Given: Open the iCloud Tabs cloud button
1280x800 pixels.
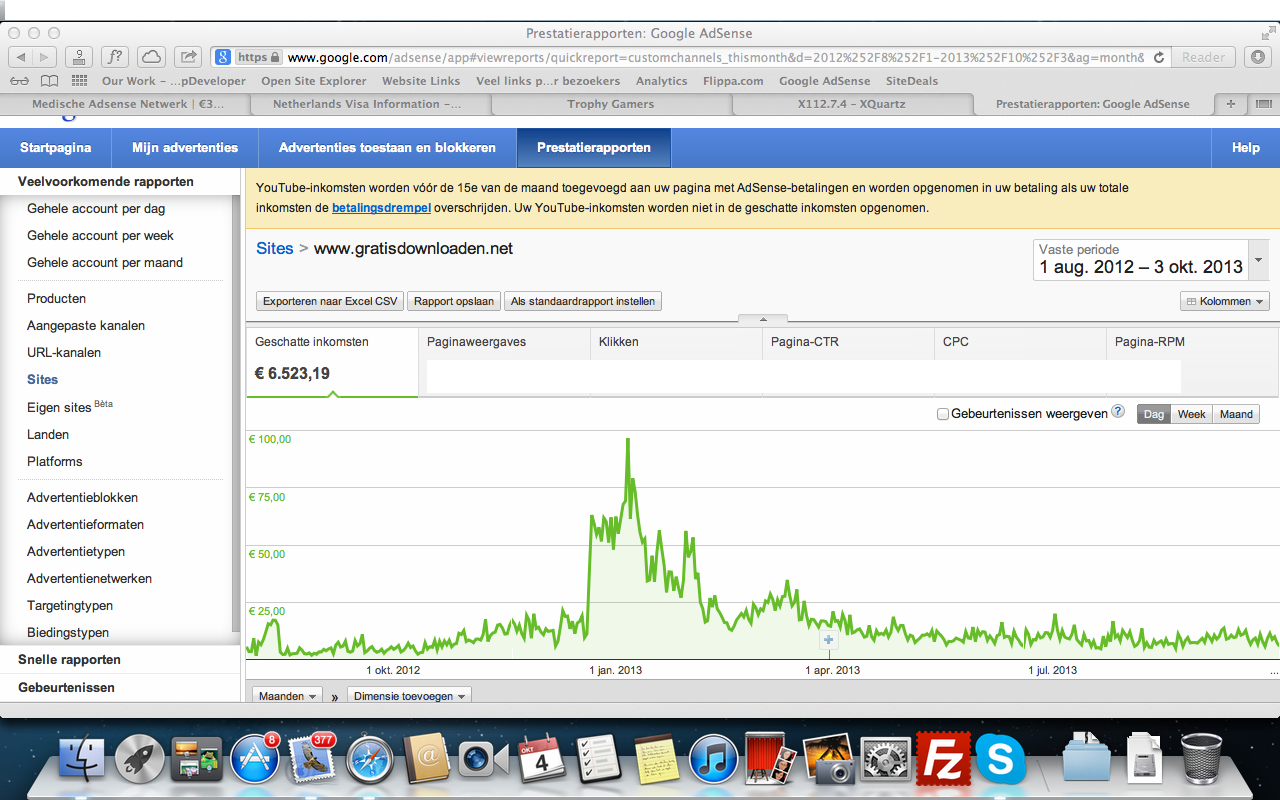Looking at the screenshot, I should point(151,57).
